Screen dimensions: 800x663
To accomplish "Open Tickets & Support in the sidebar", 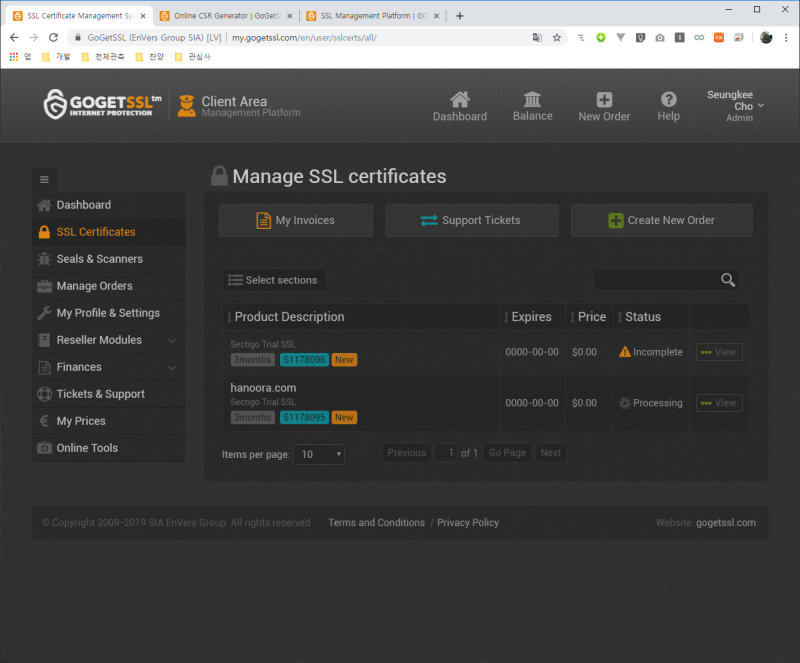I will pos(109,395).
